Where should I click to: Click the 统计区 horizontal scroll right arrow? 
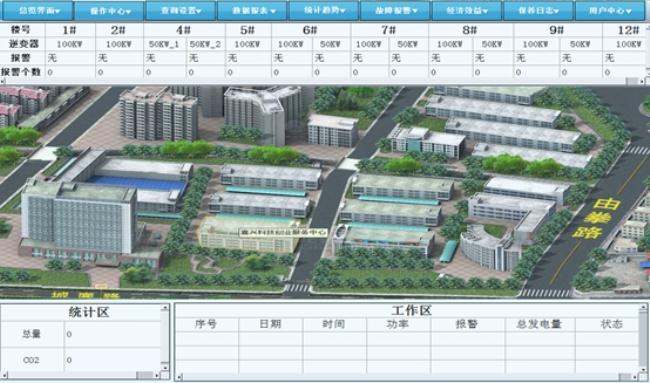158,375
